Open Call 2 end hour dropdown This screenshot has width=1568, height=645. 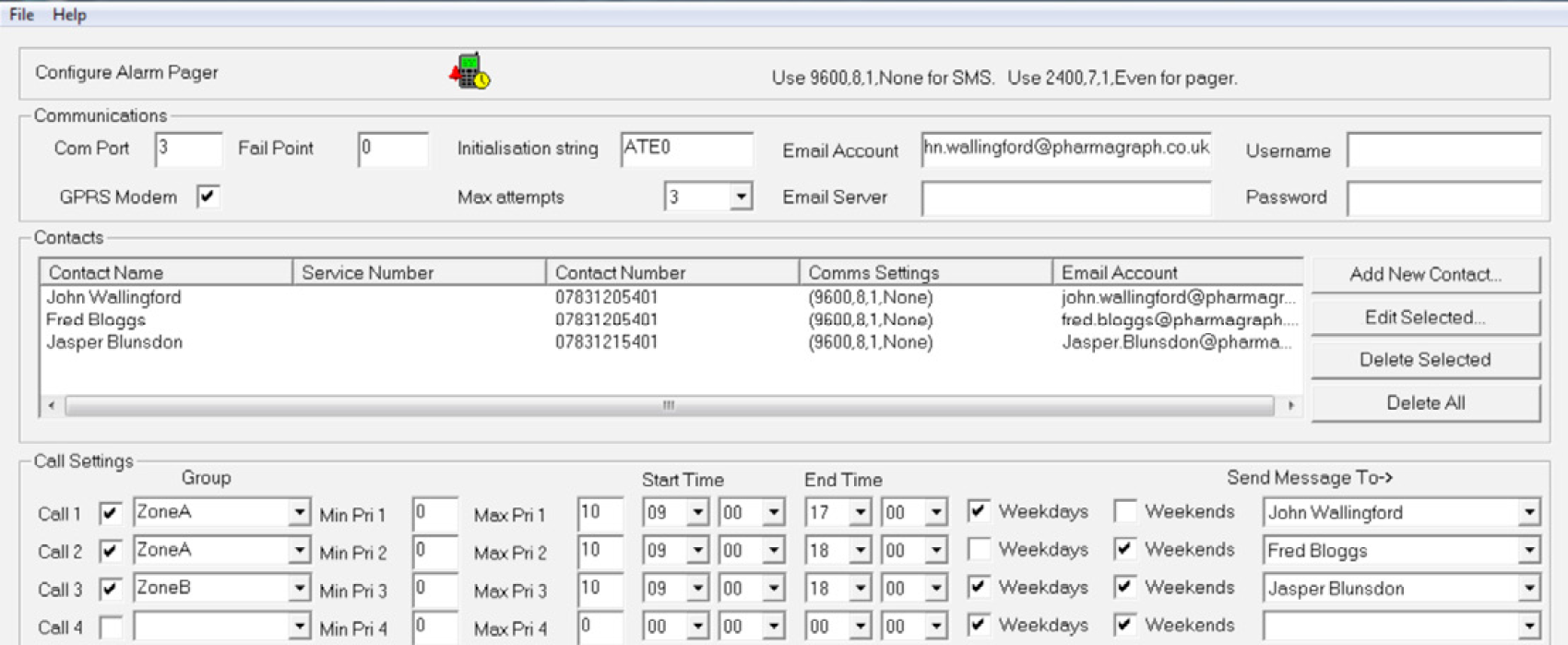860,551
